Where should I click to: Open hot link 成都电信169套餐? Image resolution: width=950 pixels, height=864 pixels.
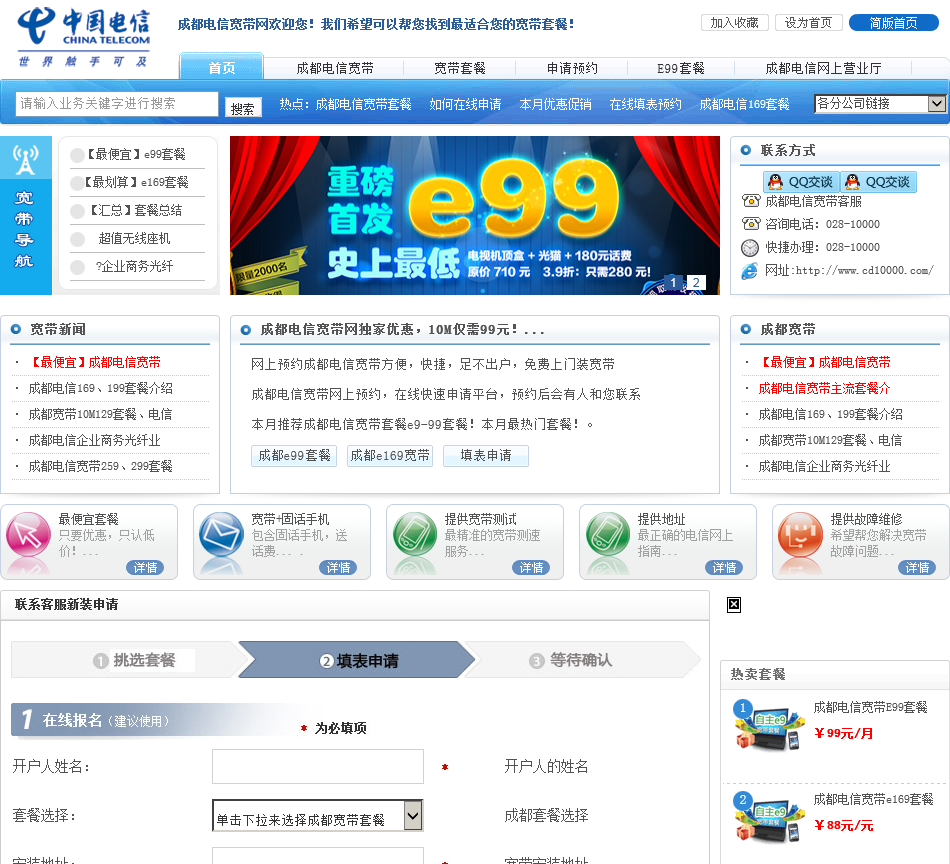tap(744, 104)
